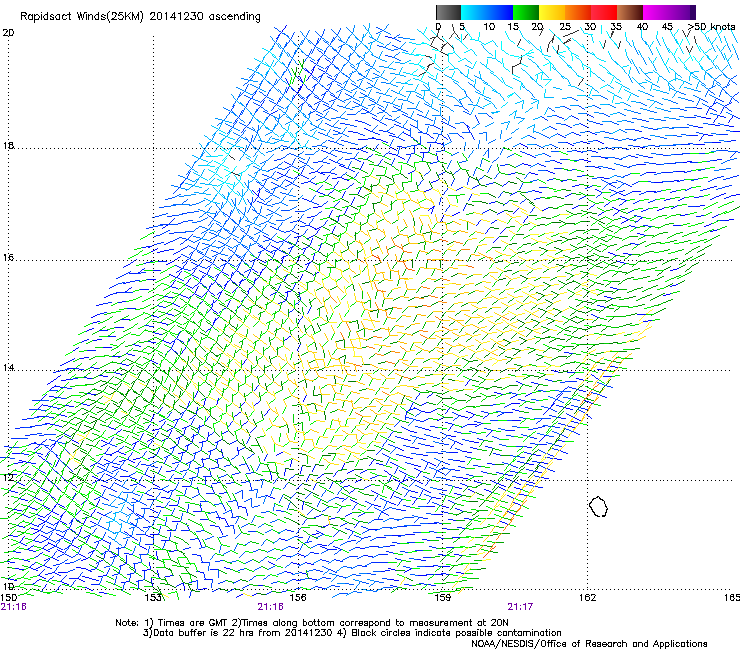The height and width of the screenshot is (650, 740).
Task: Click the longitude axis label '156'
Action: point(298,597)
